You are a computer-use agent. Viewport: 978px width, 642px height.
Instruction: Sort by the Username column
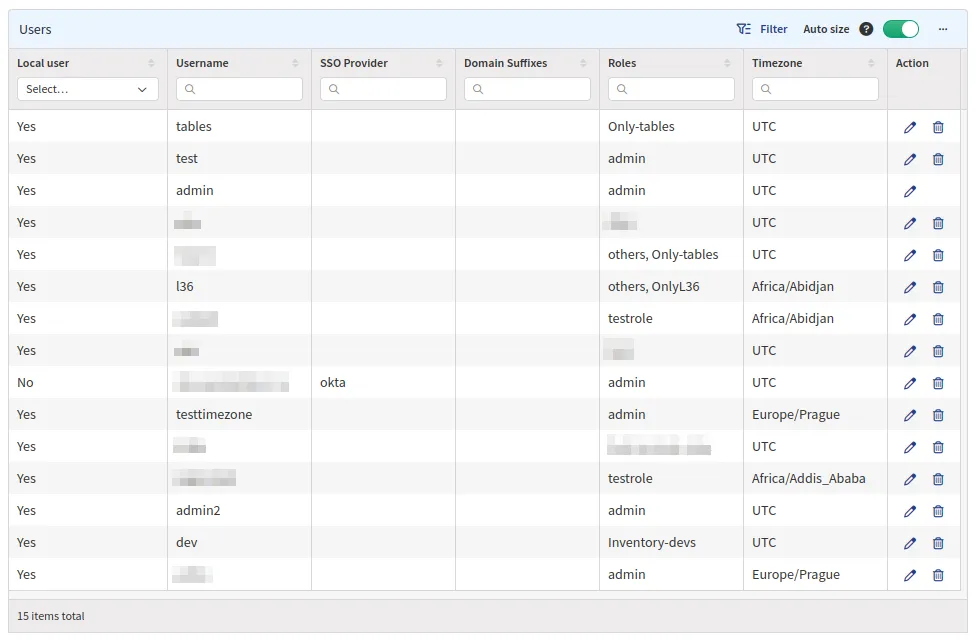pyautogui.click(x=295, y=63)
